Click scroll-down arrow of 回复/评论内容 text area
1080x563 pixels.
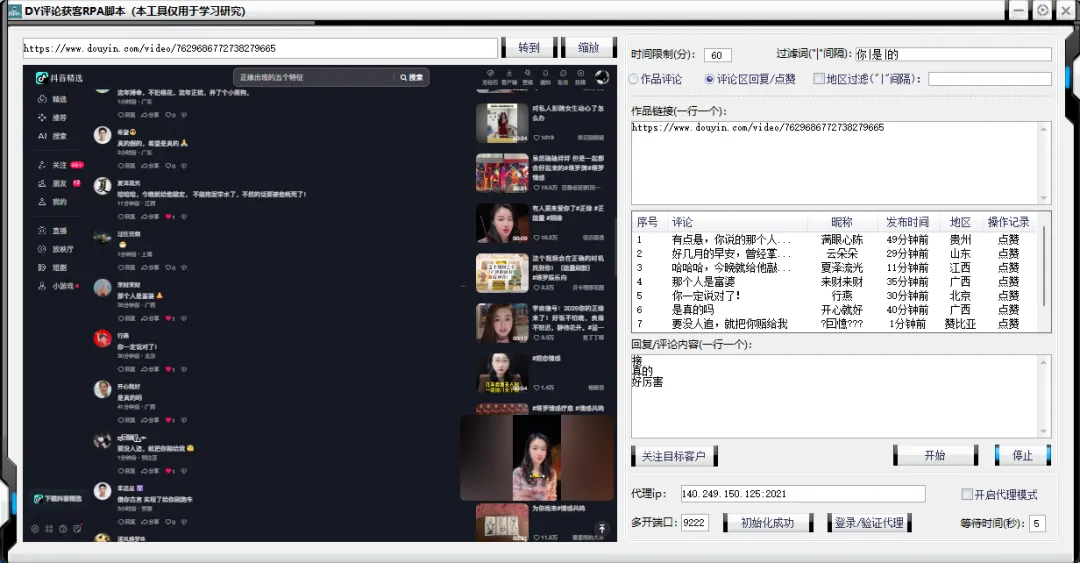(x=1044, y=431)
